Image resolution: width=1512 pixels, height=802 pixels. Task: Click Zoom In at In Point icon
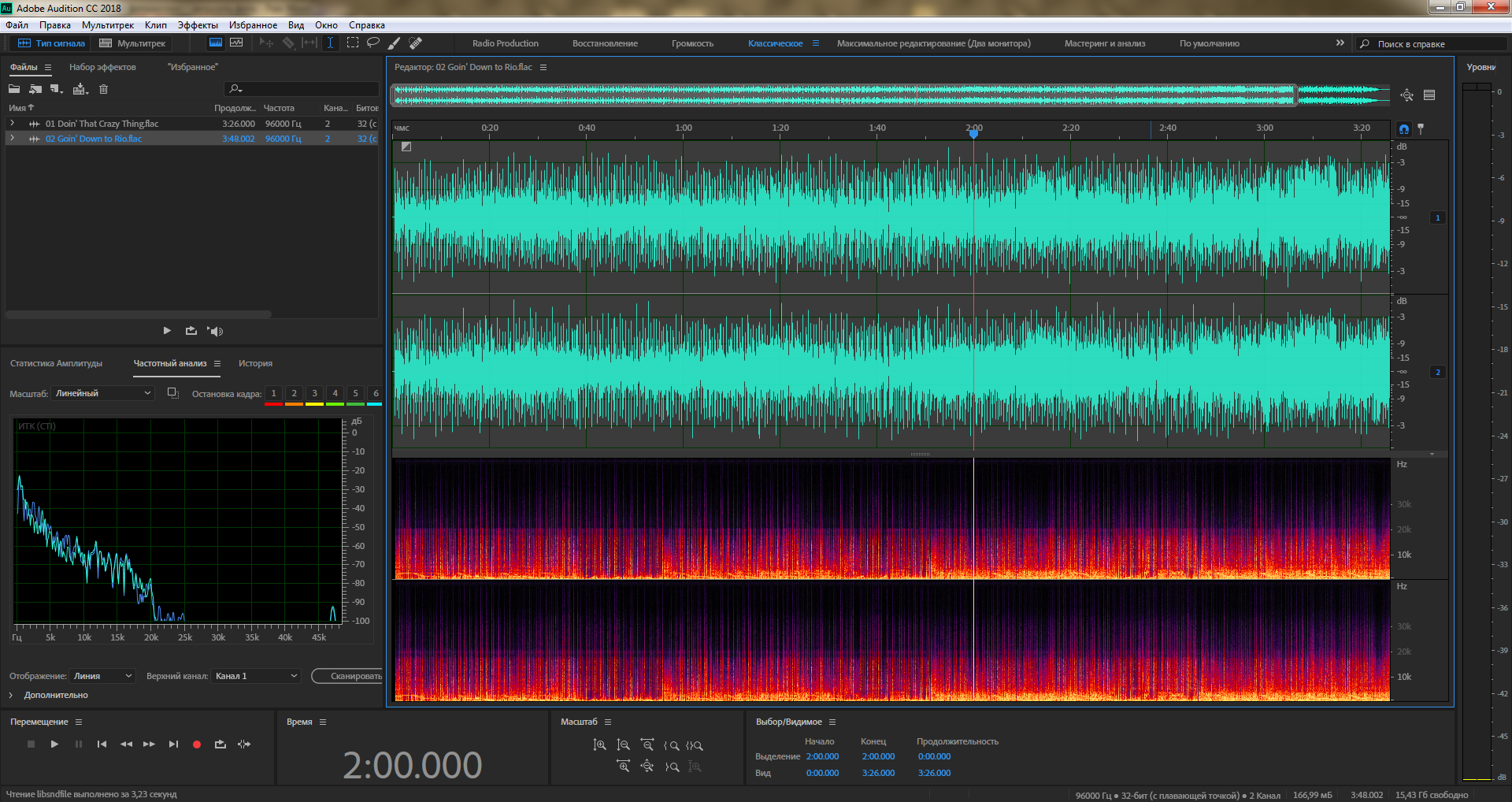tap(672, 744)
